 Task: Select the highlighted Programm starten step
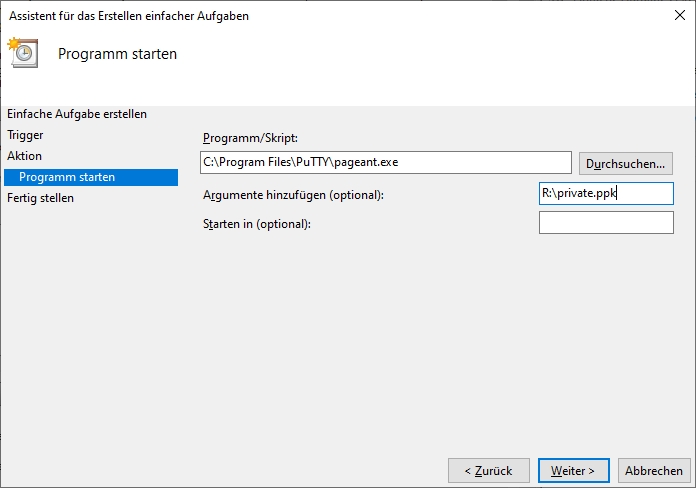(x=67, y=177)
